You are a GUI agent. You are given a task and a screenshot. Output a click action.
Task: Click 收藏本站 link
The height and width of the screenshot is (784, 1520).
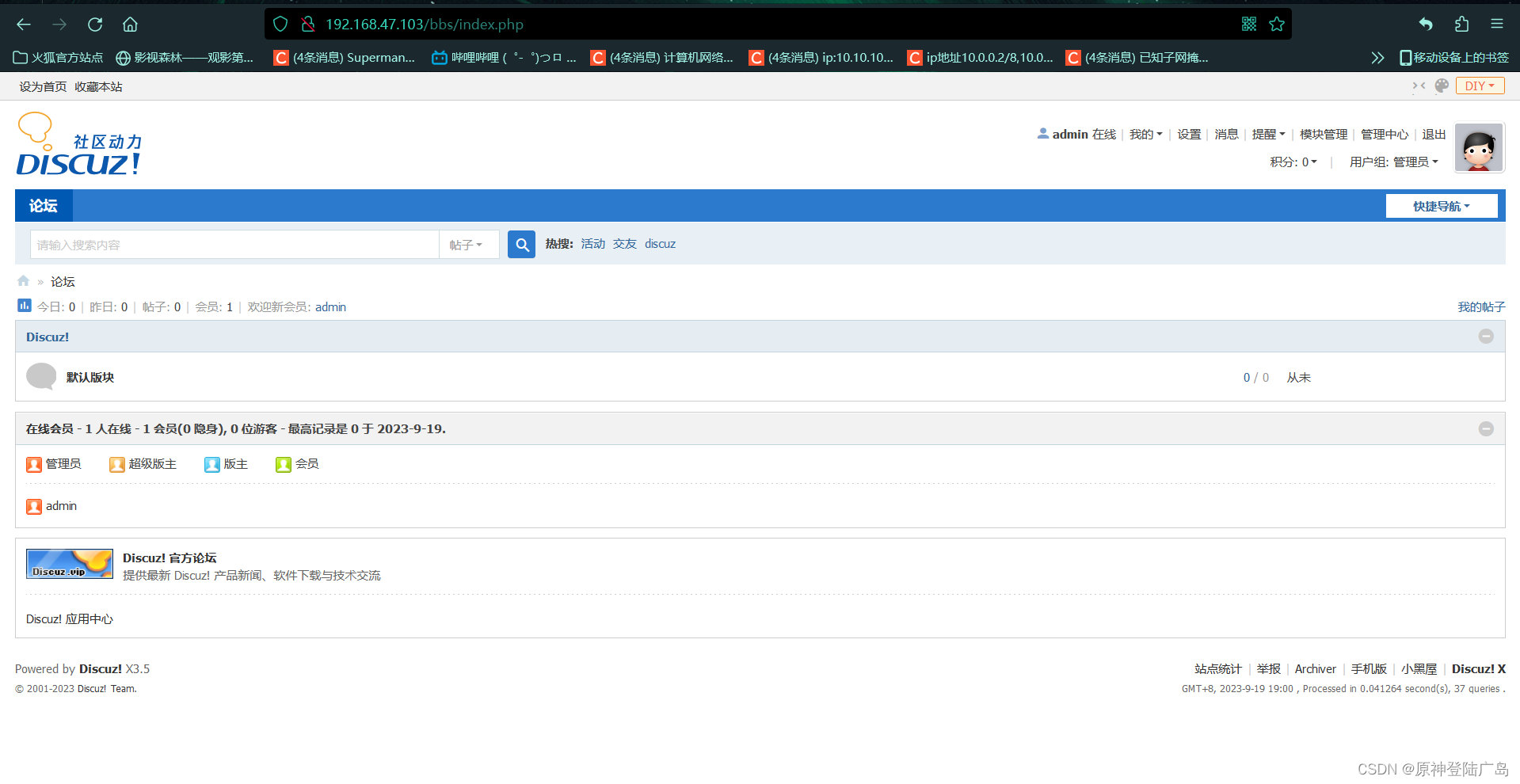(98, 86)
